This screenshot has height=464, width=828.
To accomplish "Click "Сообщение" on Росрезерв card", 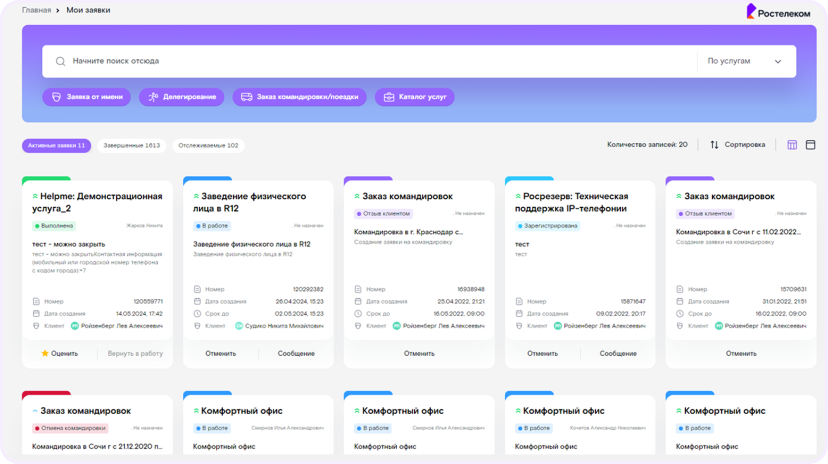I will [618, 354].
